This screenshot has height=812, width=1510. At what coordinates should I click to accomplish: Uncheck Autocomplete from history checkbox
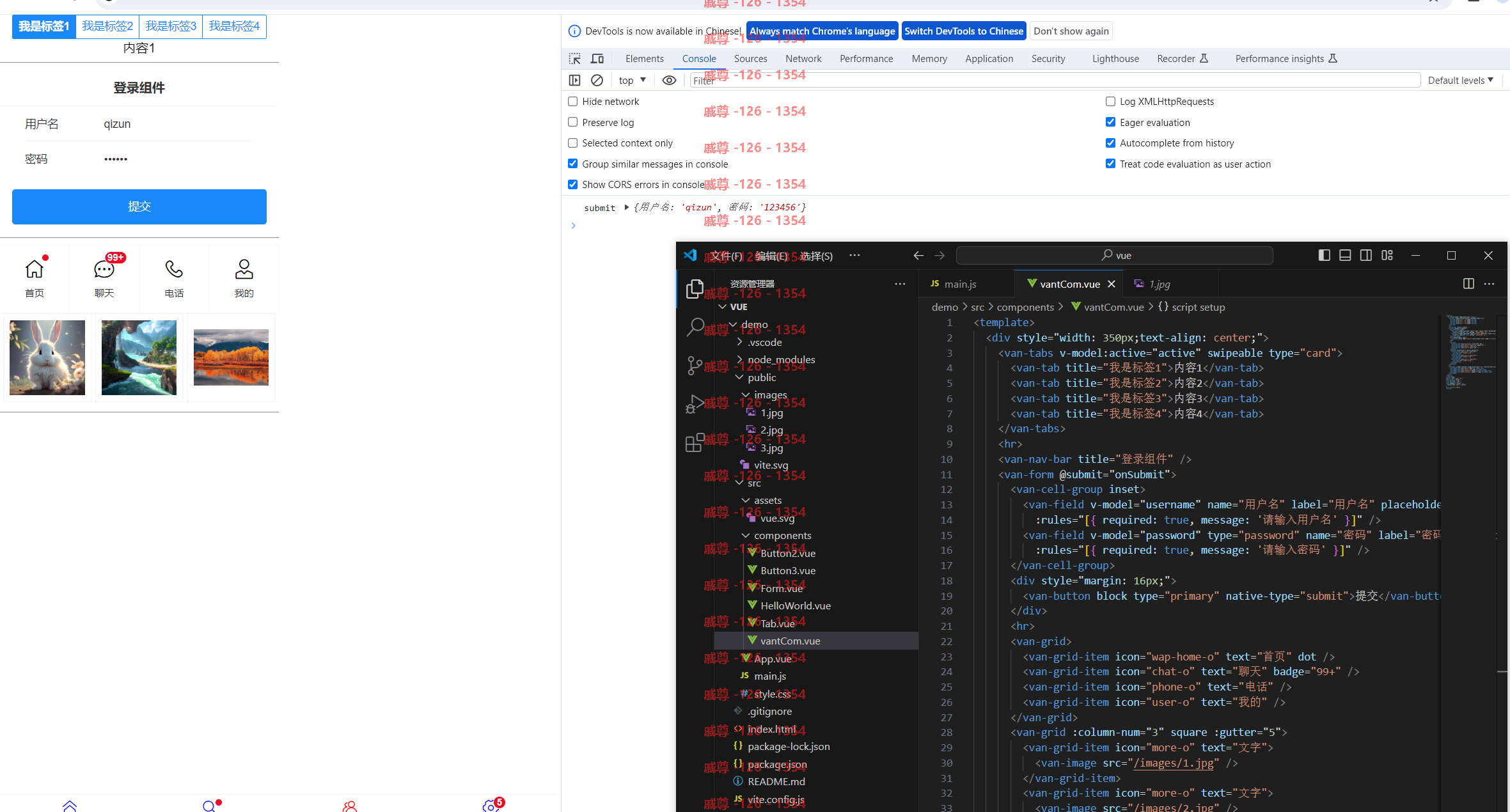click(1111, 143)
